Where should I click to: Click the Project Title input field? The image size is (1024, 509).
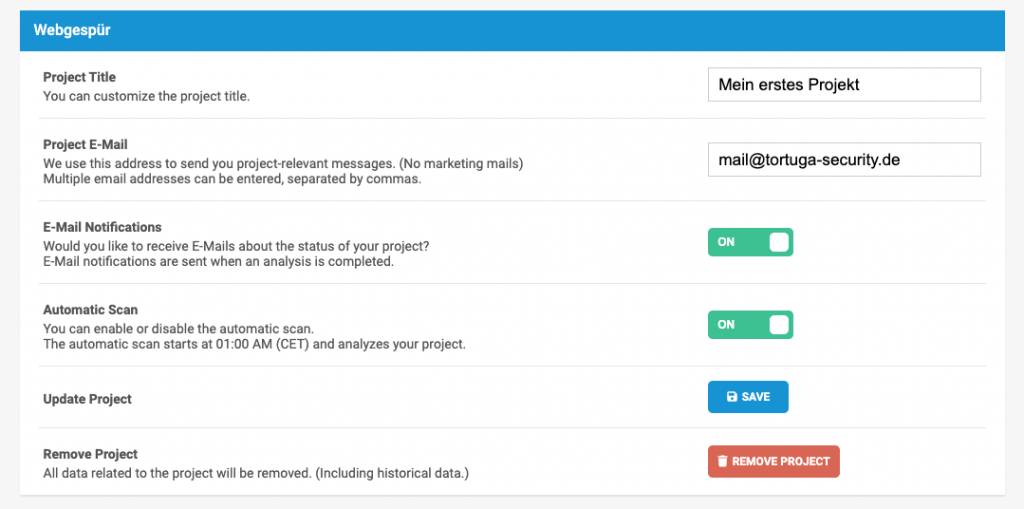click(x=843, y=85)
